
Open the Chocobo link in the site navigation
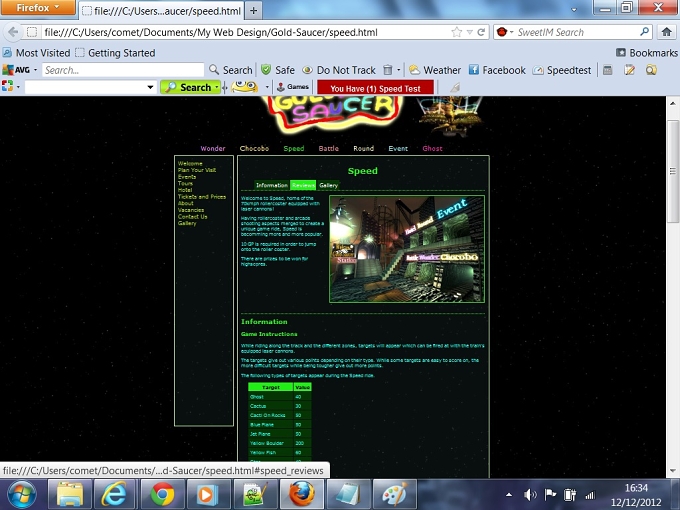[x=254, y=148]
